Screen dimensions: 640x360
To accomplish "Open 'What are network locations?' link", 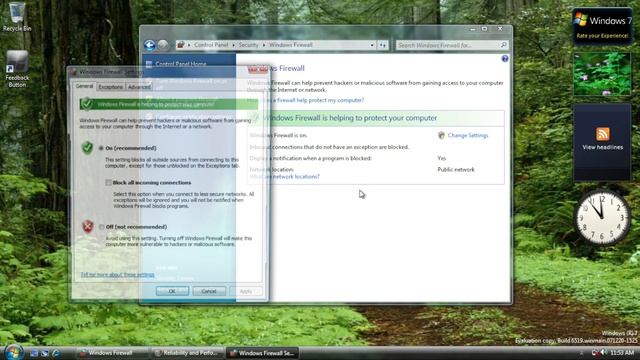I will (285, 177).
